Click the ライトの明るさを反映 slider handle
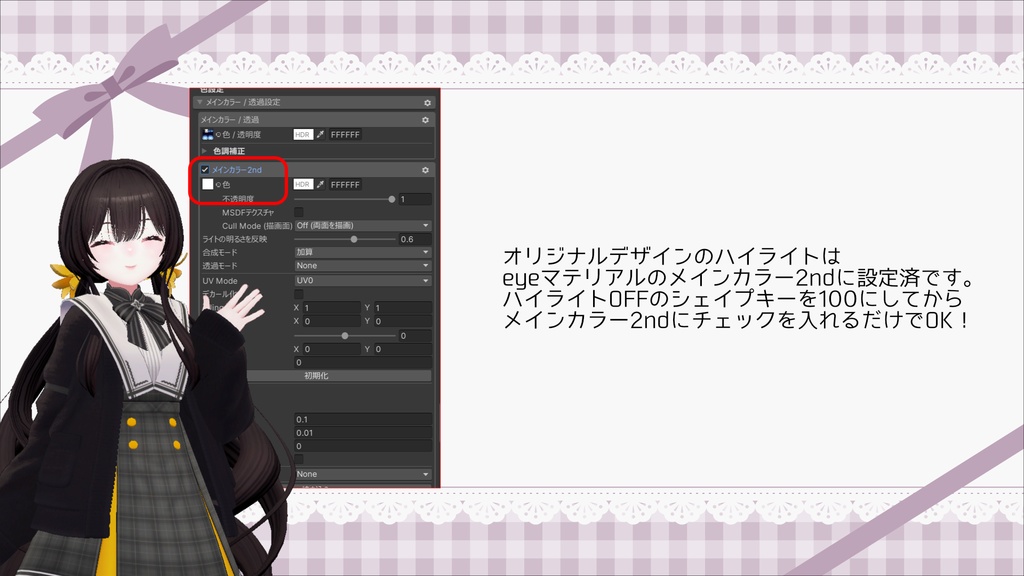The height and width of the screenshot is (576, 1024). pyautogui.click(x=353, y=238)
